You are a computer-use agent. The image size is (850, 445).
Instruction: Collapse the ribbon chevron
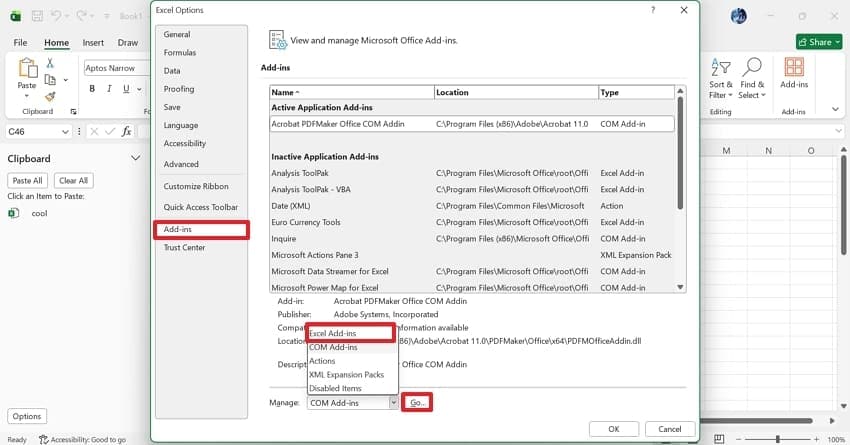tap(835, 109)
